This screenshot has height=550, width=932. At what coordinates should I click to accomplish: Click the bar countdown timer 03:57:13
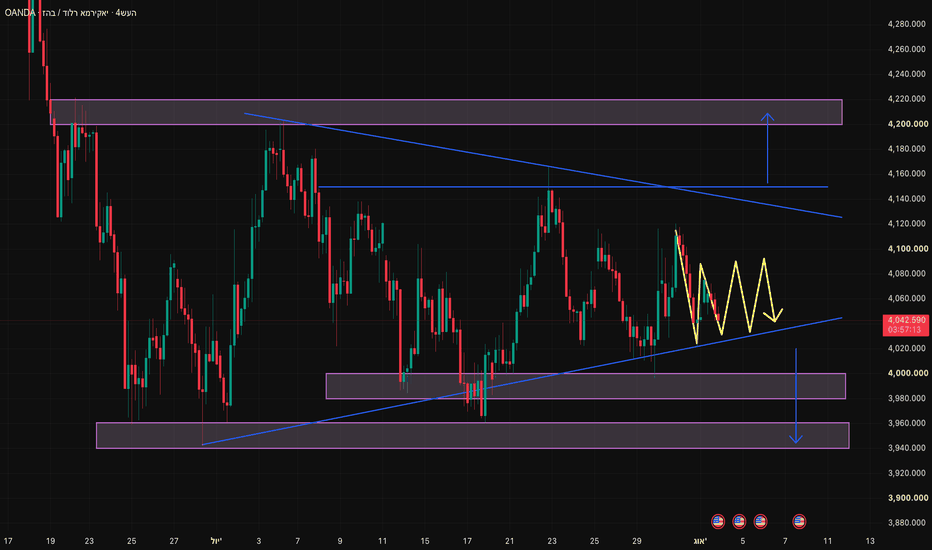pyautogui.click(x=905, y=329)
